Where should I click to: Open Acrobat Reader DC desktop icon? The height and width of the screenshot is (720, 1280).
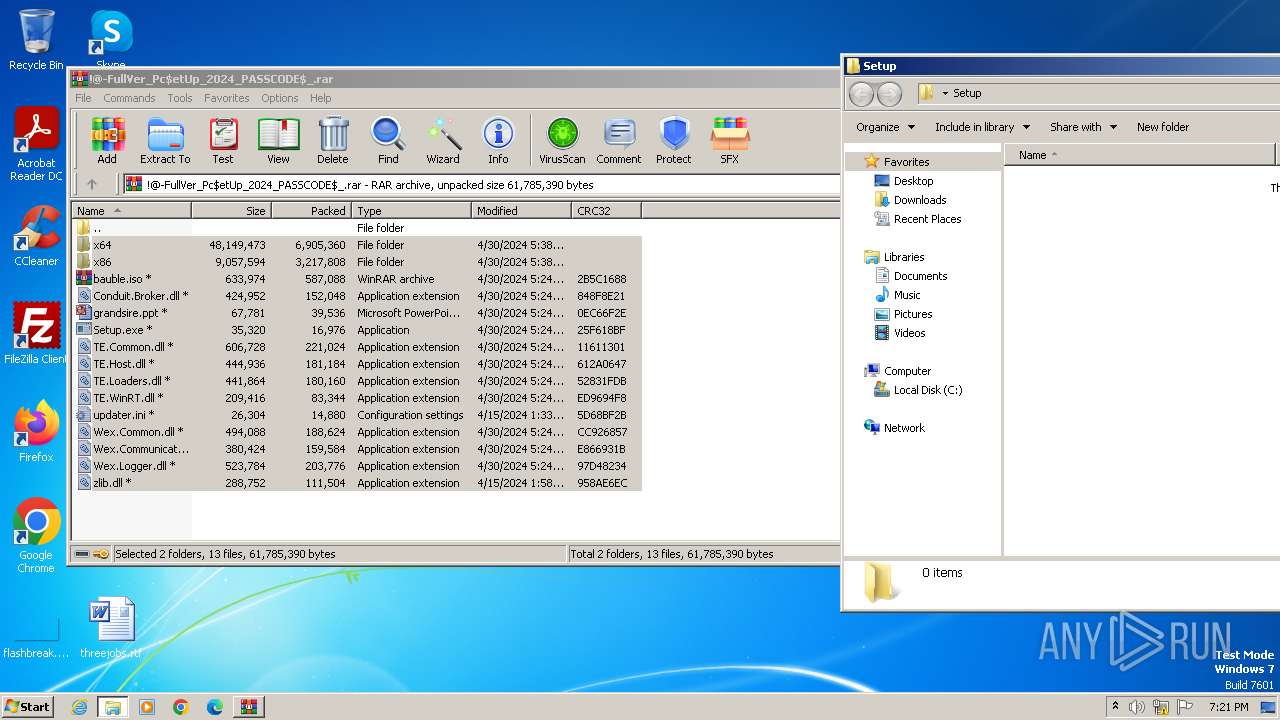click(x=36, y=145)
